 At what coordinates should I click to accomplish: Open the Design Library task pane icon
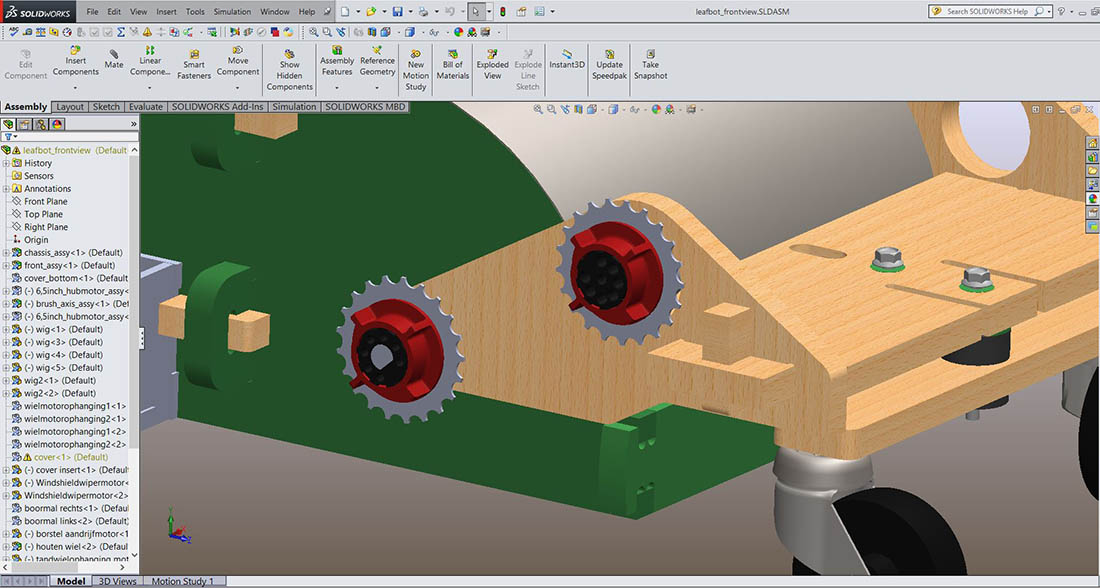click(1092, 157)
